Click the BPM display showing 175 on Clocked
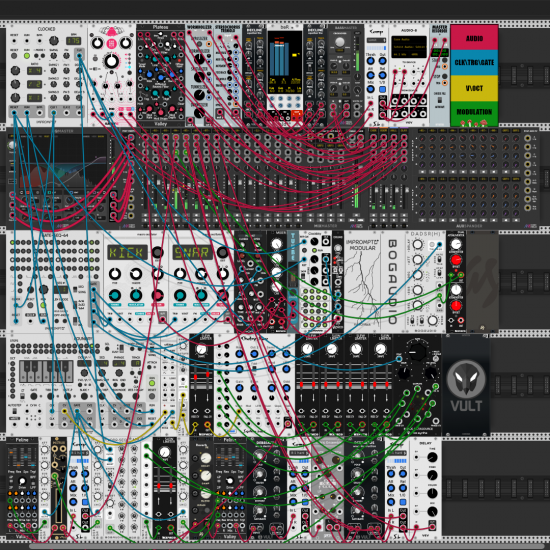Viewport: 550px width, 550px height. pos(73,41)
